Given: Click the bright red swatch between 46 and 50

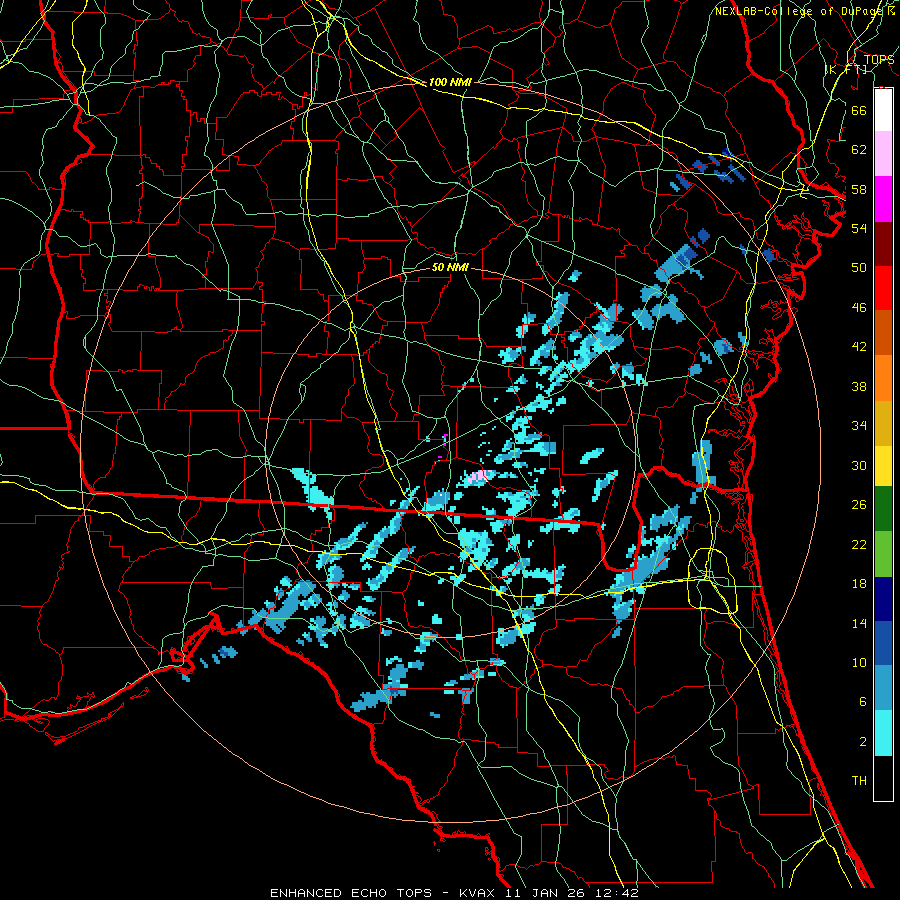Looking at the screenshot, I should pos(883,288).
